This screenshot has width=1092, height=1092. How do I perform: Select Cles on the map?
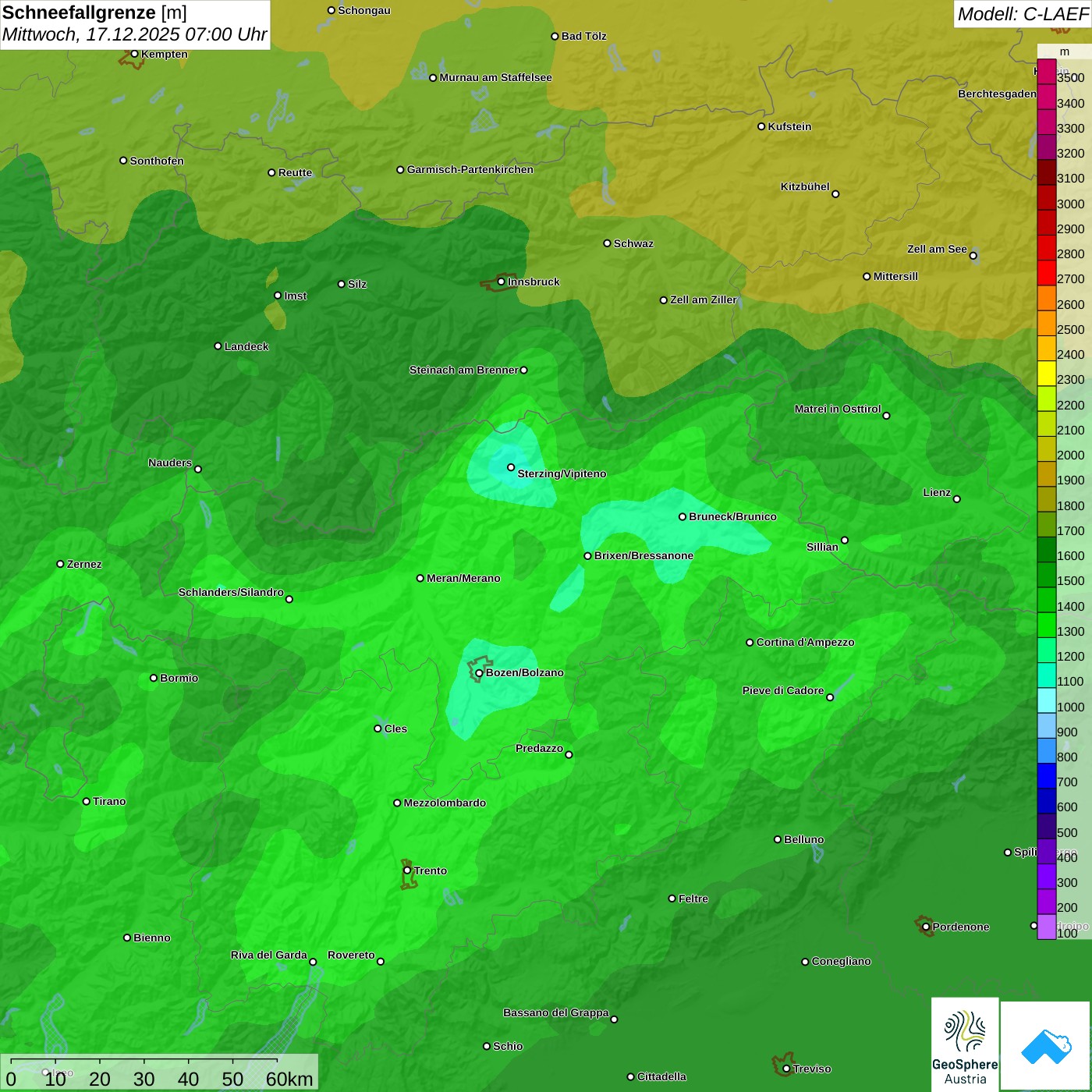click(x=391, y=729)
